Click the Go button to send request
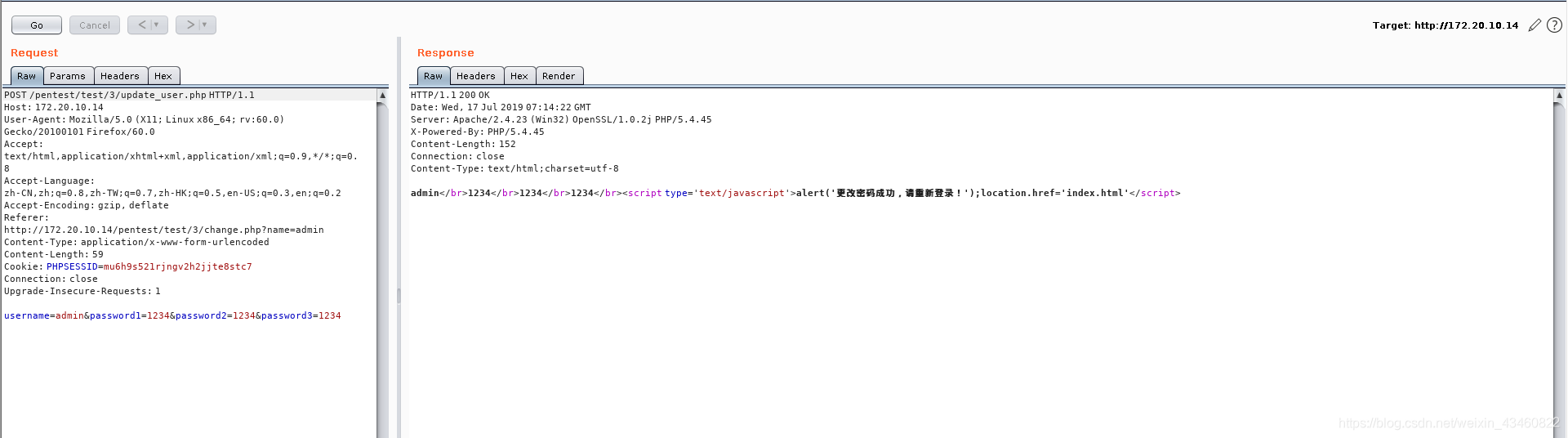1568x438 pixels. (x=37, y=25)
